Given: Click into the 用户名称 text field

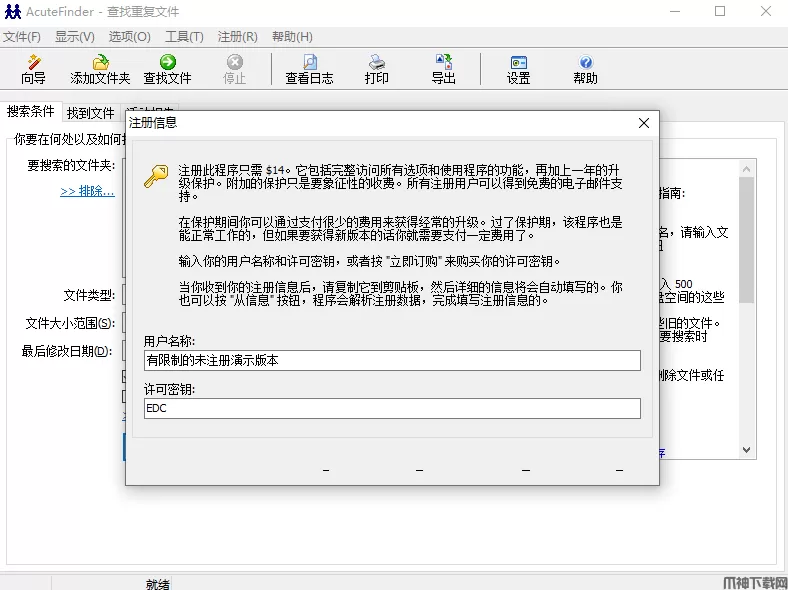Looking at the screenshot, I should (392, 361).
